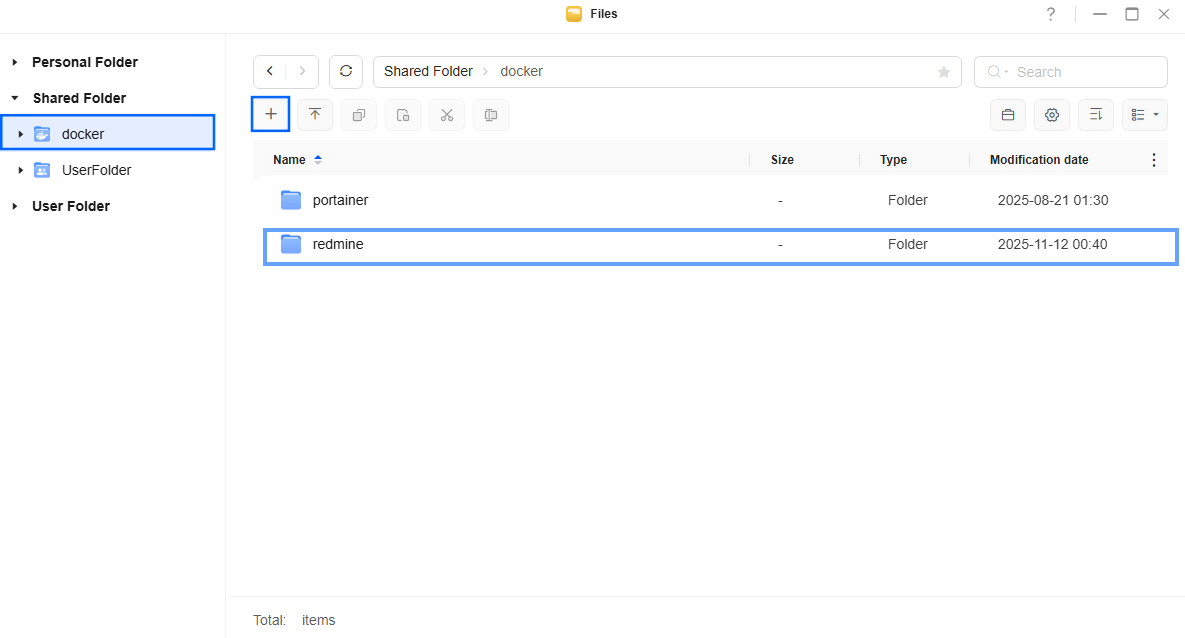Click the plus create new item button
Image resolution: width=1185 pixels, height=638 pixels.
coord(270,115)
